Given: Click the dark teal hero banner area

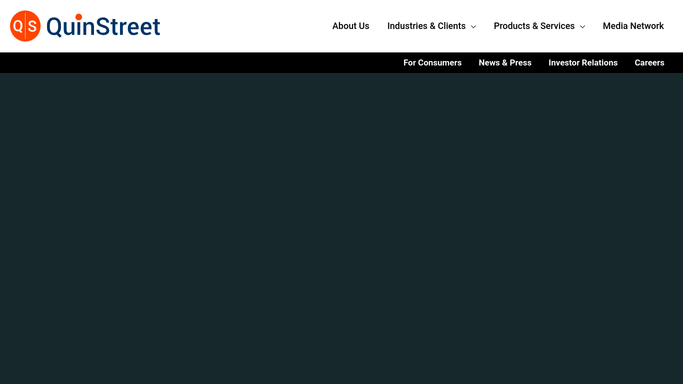Looking at the screenshot, I should point(342,229).
